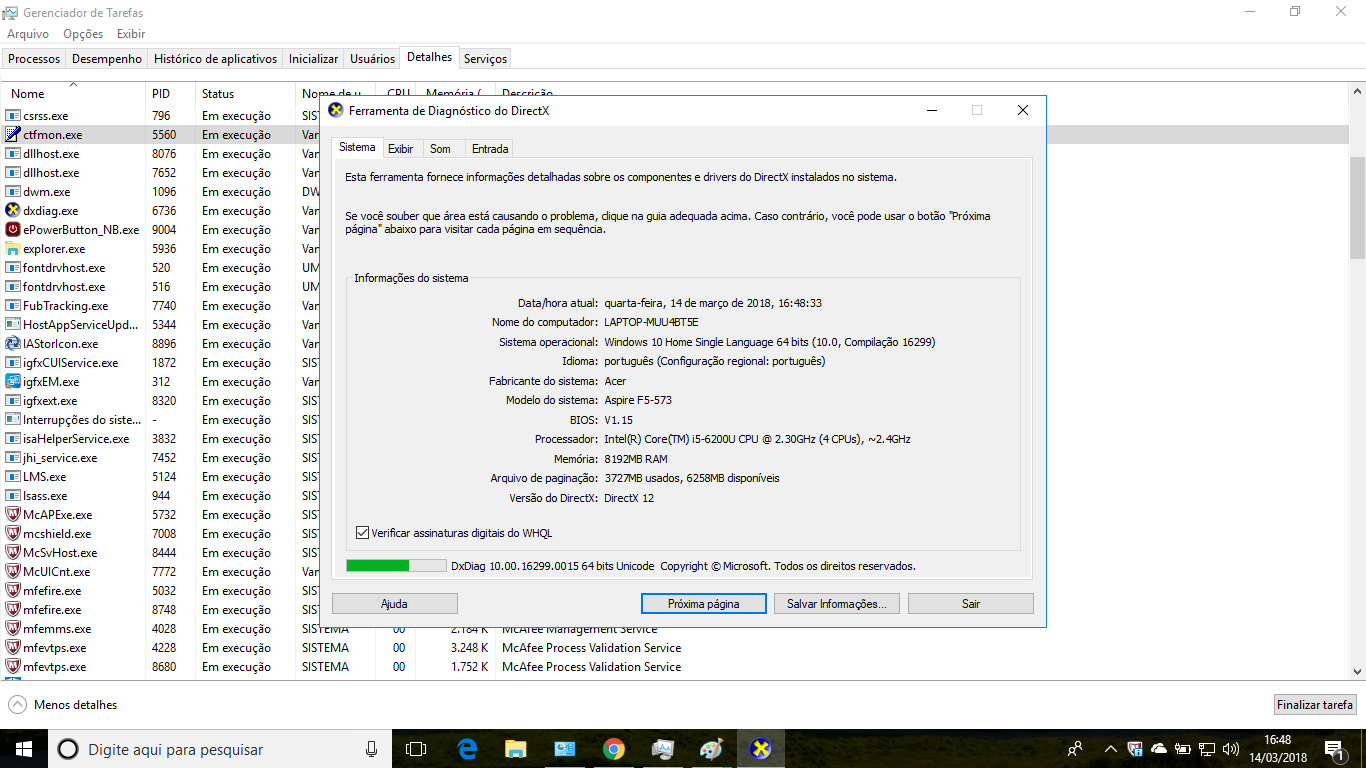The image size is (1366, 768).
Task: Click the McUICnt.exe shield icon
Action: click(13, 572)
